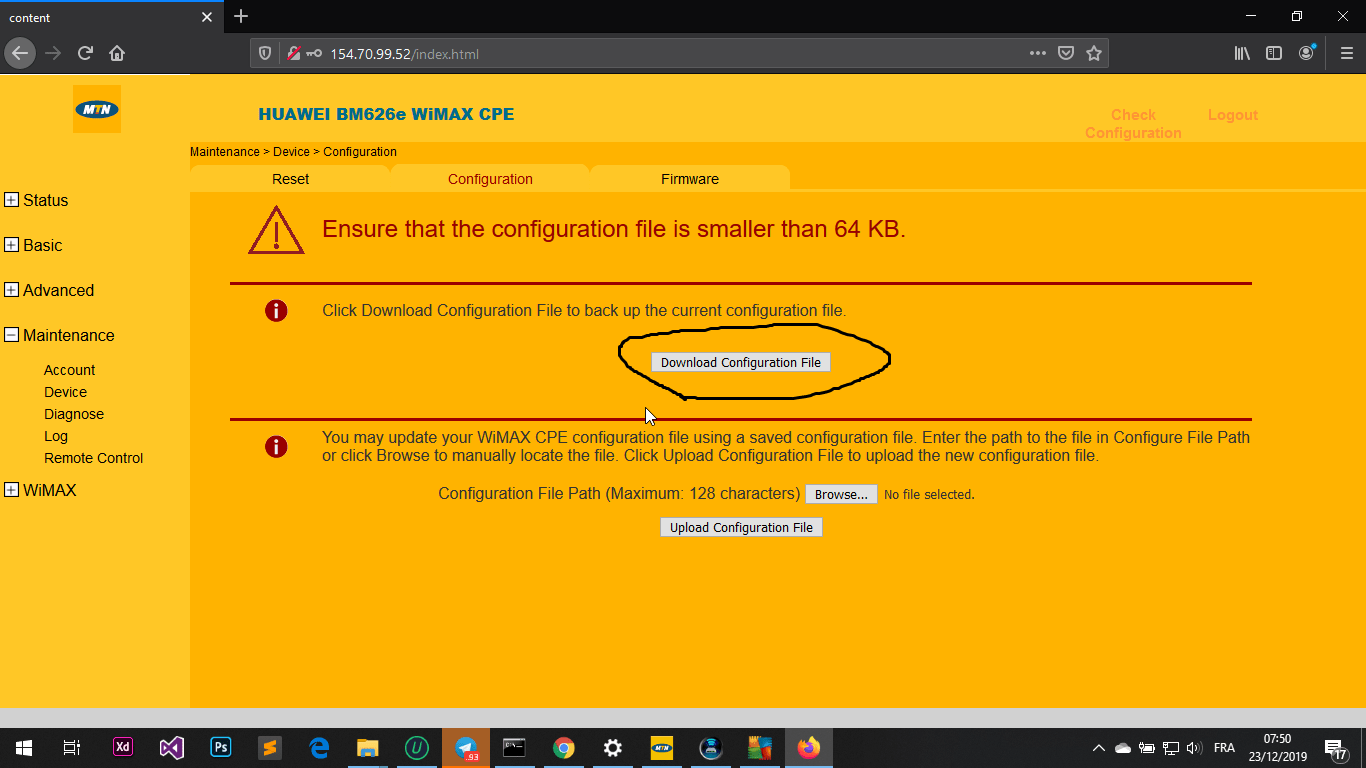Click Browse to choose a file

(841, 494)
